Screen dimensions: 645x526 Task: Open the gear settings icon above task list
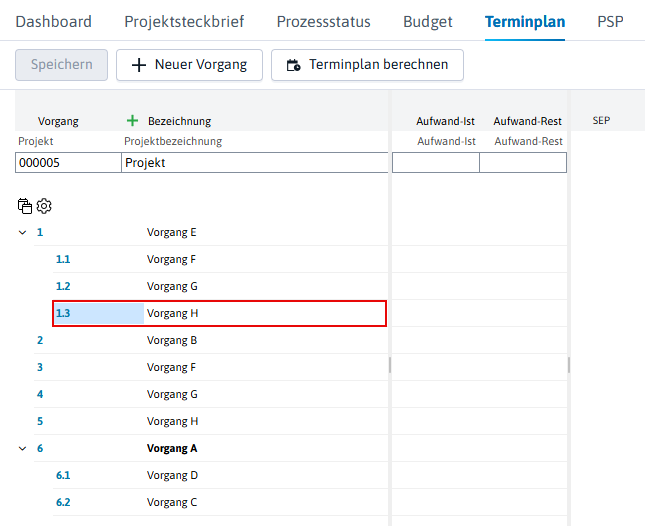click(44, 206)
